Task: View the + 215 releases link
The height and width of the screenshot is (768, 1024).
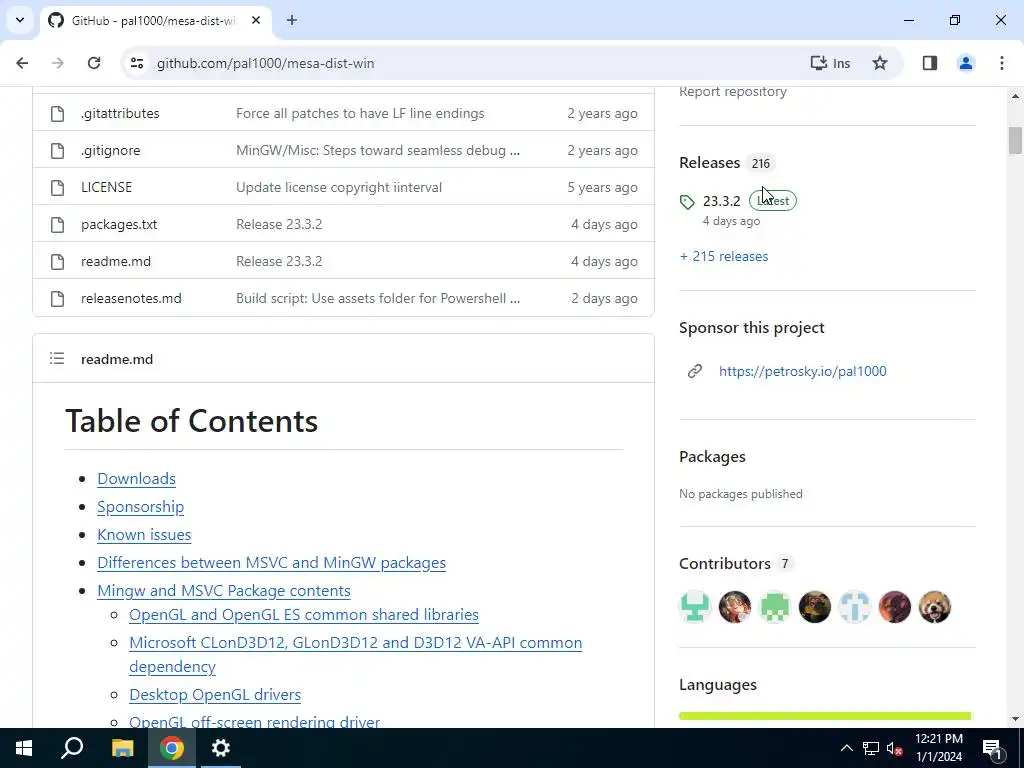Action: click(724, 256)
